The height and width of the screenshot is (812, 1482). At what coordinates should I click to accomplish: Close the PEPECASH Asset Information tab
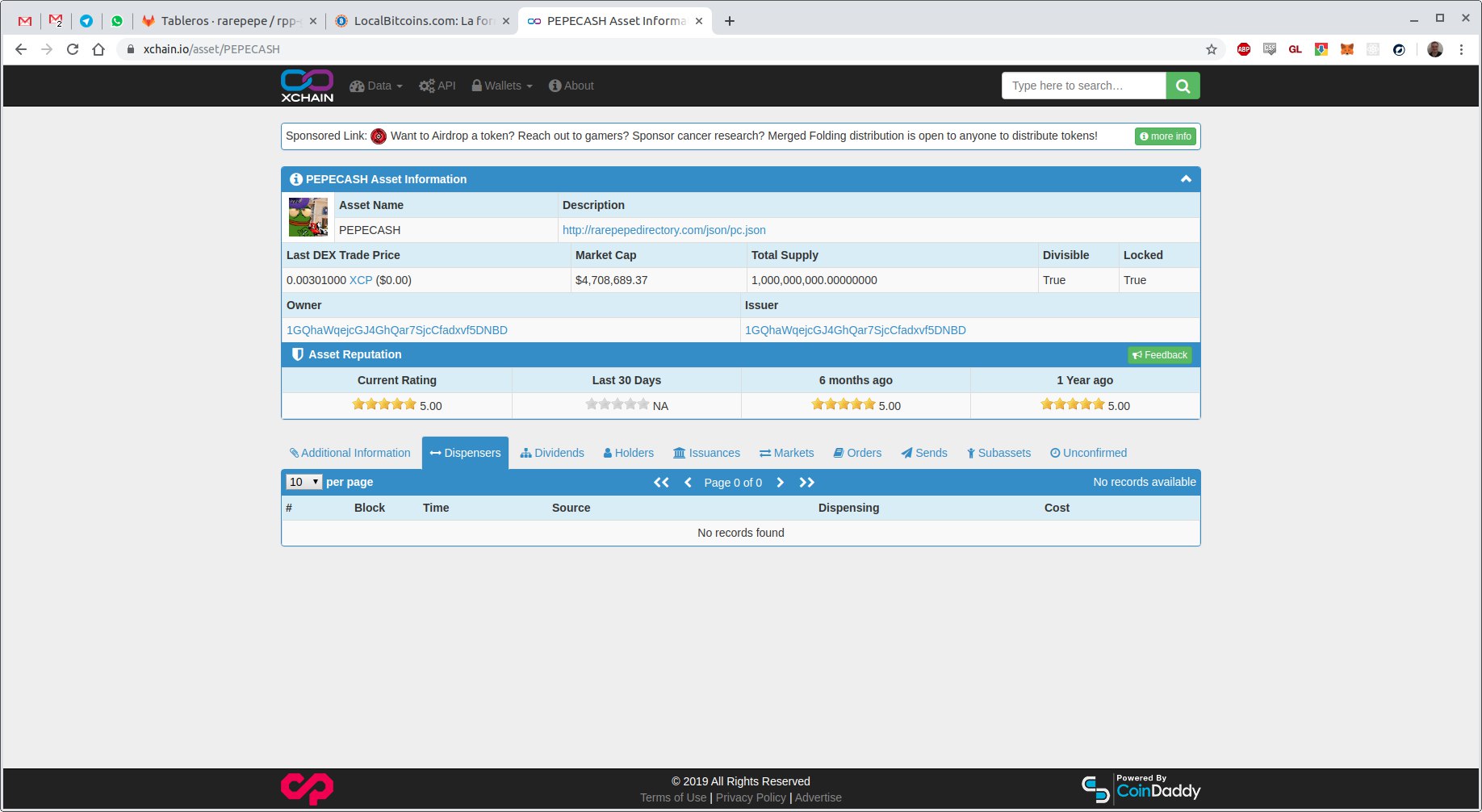click(699, 21)
